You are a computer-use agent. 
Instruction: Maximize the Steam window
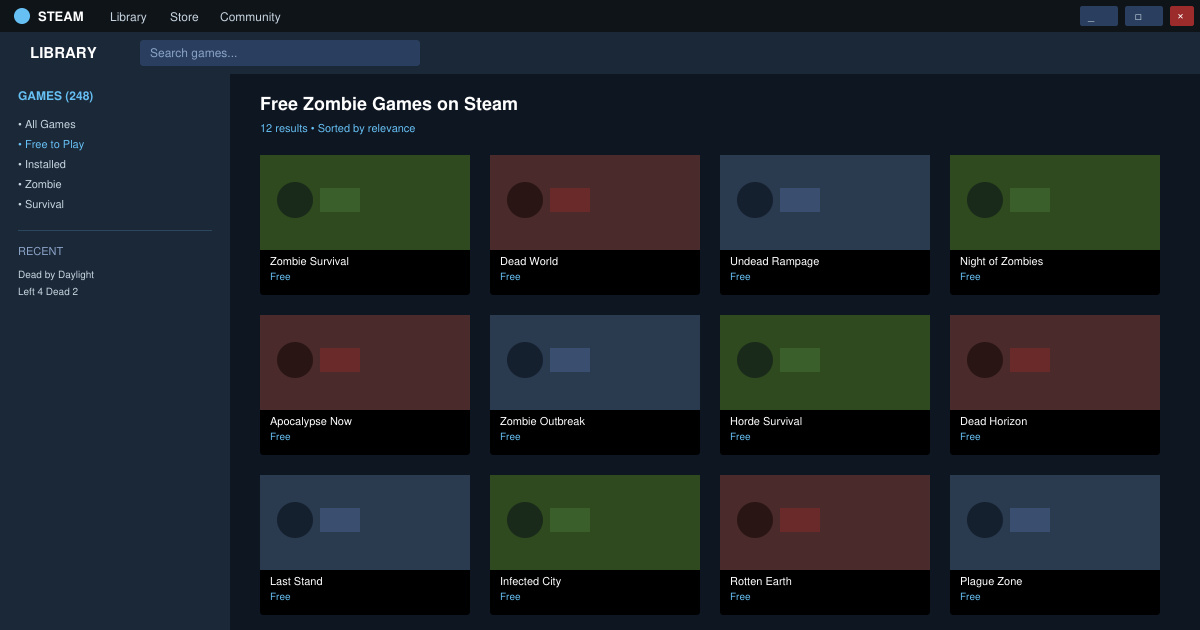pos(1144,16)
